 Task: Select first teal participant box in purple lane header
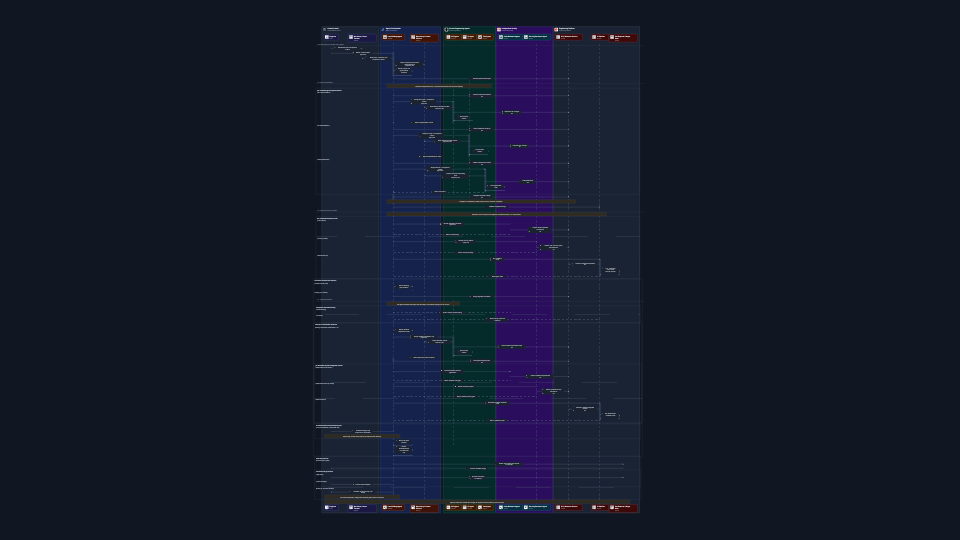(x=510, y=37)
